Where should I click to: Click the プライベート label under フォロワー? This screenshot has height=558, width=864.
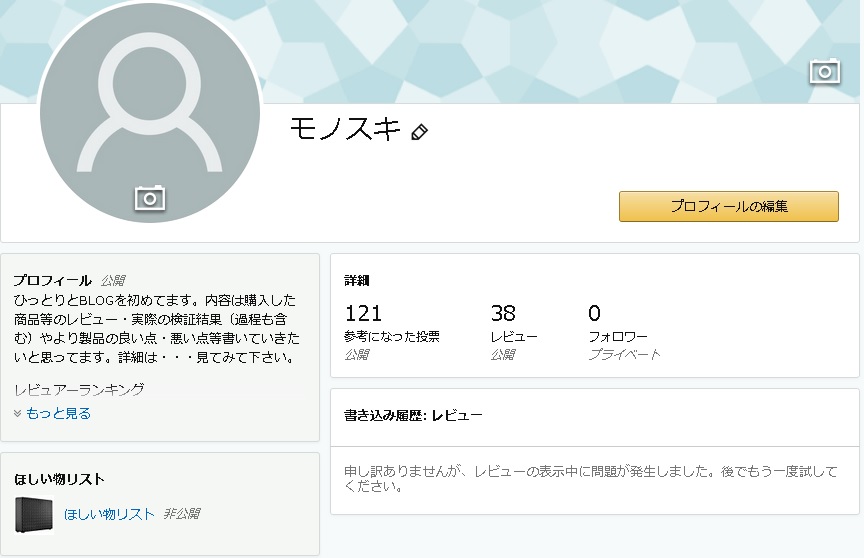pos(624,355)
